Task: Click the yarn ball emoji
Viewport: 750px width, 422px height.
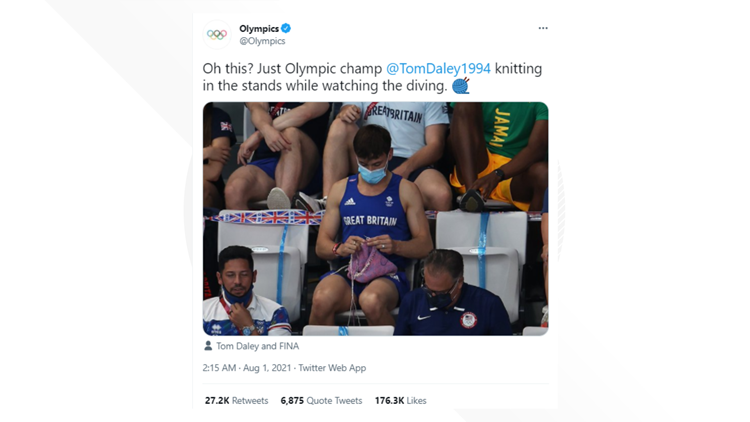Action: (x=461, y=86)
